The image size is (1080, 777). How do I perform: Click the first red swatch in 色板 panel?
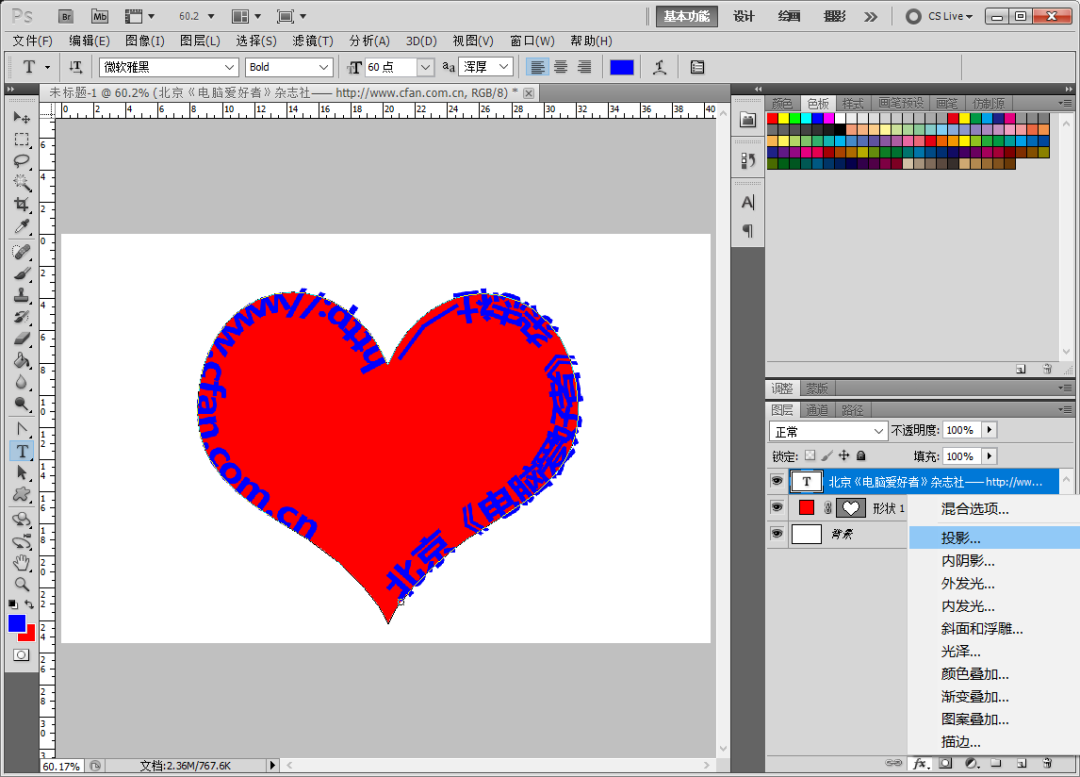[772, 118]
